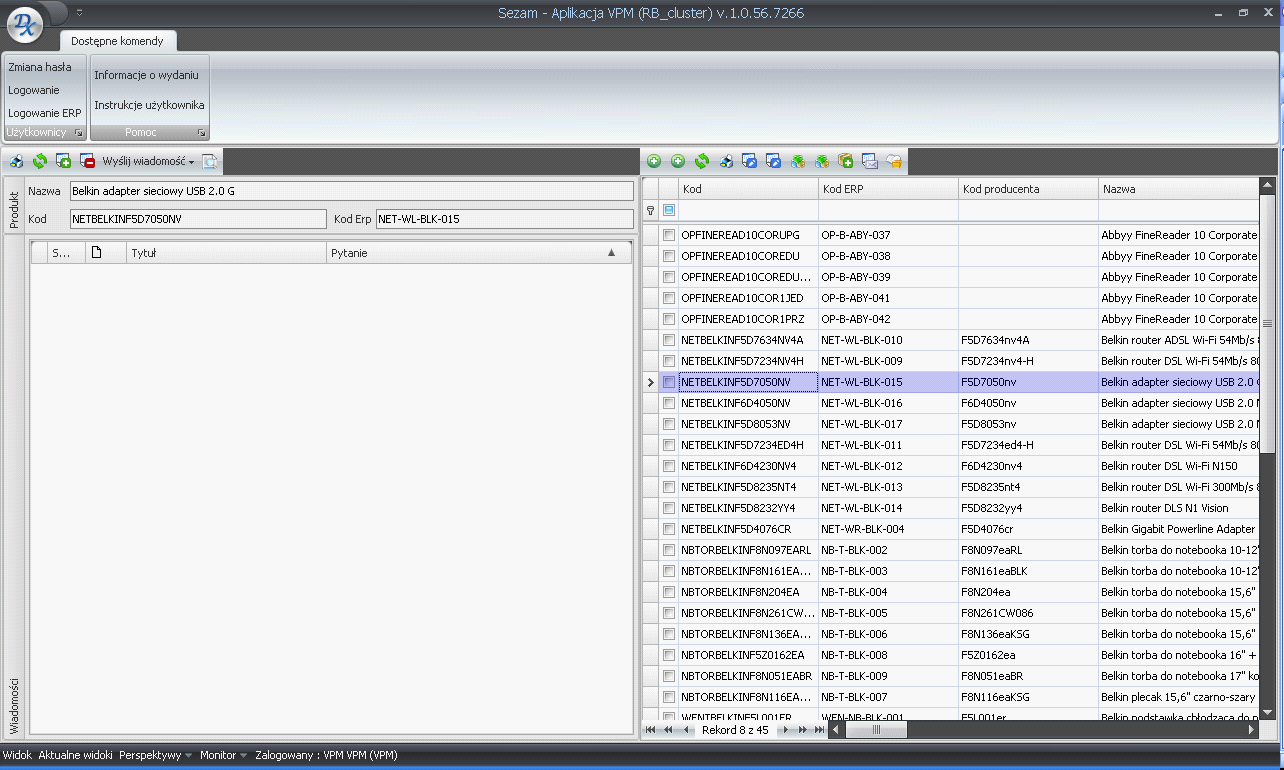Click the grid vertical scrollbar thumb
The width and height of the screenshot is (1284, 770).
pyautogui.click(x=1267, y=324)
